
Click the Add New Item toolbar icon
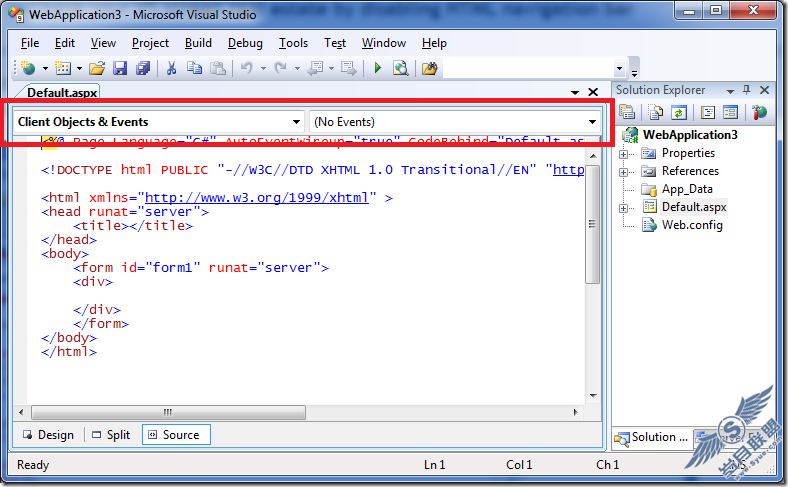(x=63, y=68)
